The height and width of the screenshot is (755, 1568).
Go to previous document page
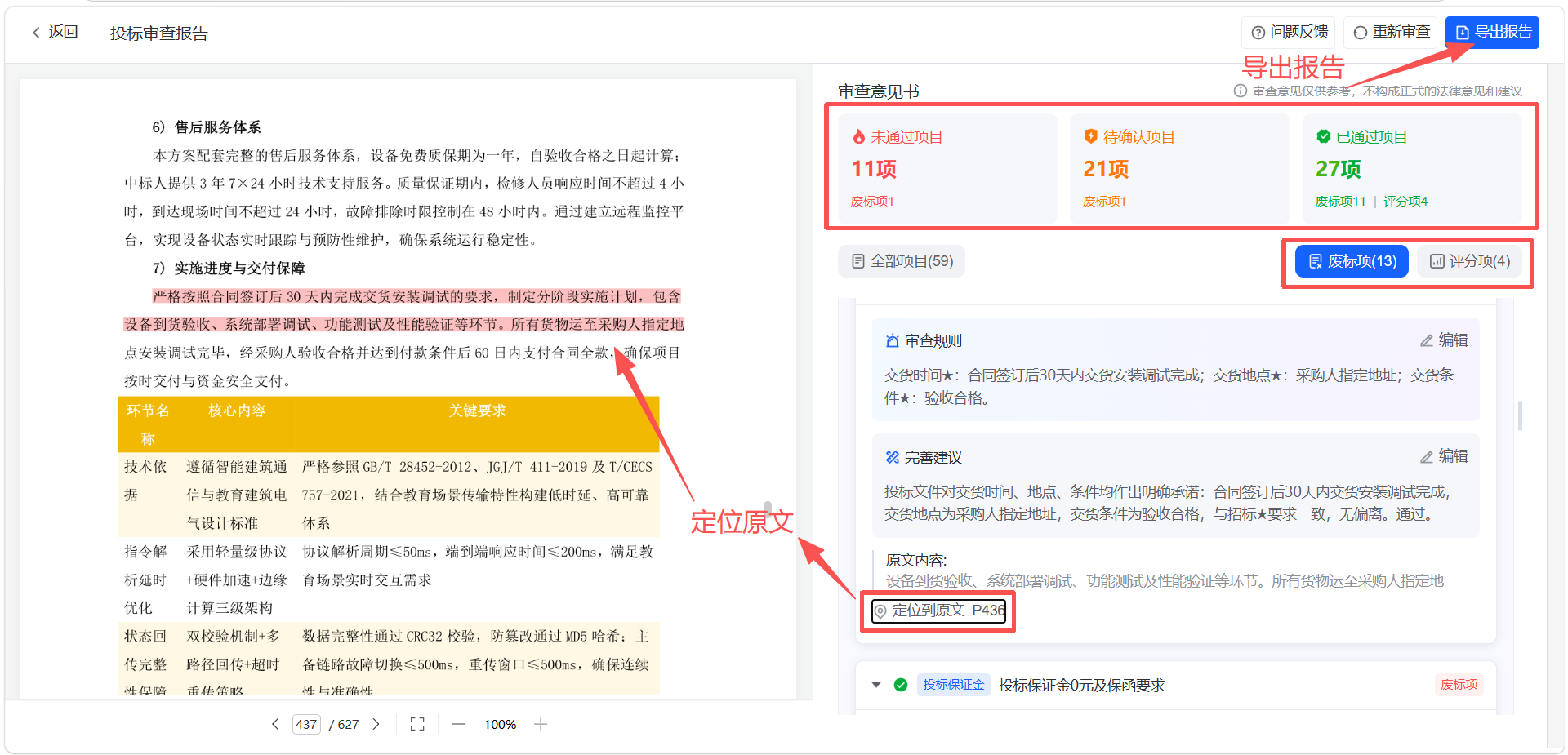[275, 724]
